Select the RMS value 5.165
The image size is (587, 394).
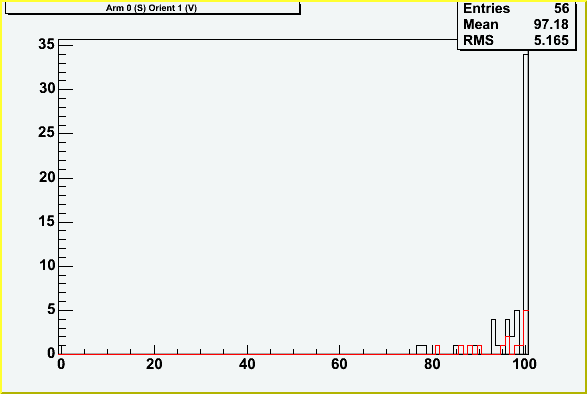(551, 40)
